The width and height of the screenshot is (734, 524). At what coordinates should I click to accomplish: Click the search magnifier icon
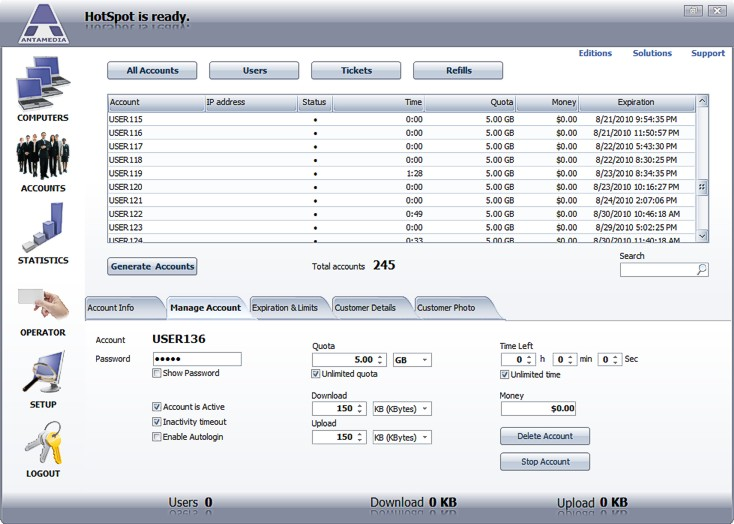tap(702, 270)
